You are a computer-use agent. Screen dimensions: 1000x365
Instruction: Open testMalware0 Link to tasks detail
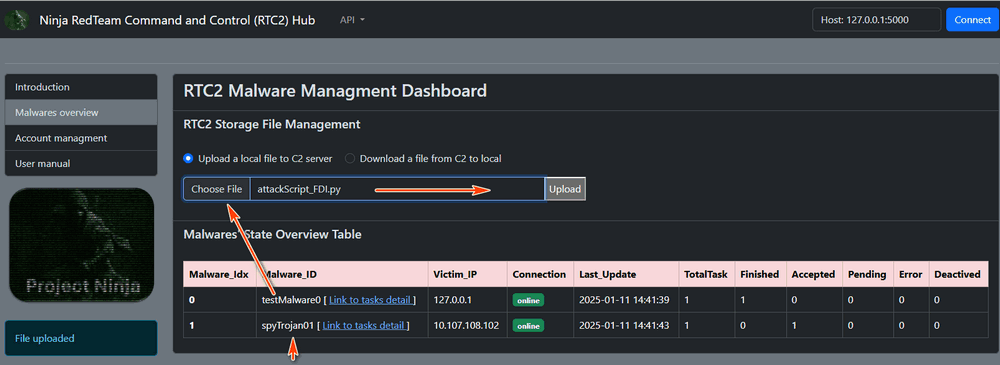click(x=371, y=300)
